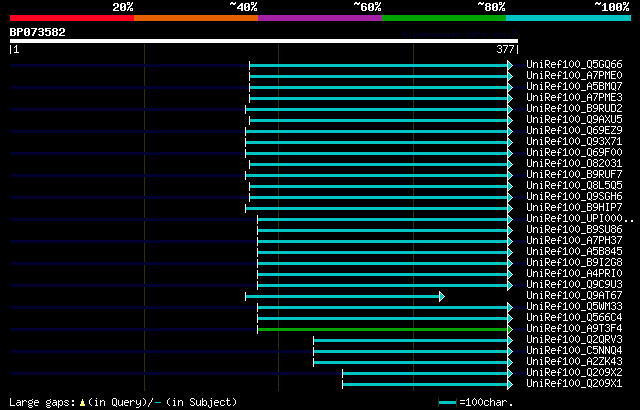Screen dimensions: 640x410
Task: Click the yellow in-Query gap marker icon
Action: pos(82,402)
